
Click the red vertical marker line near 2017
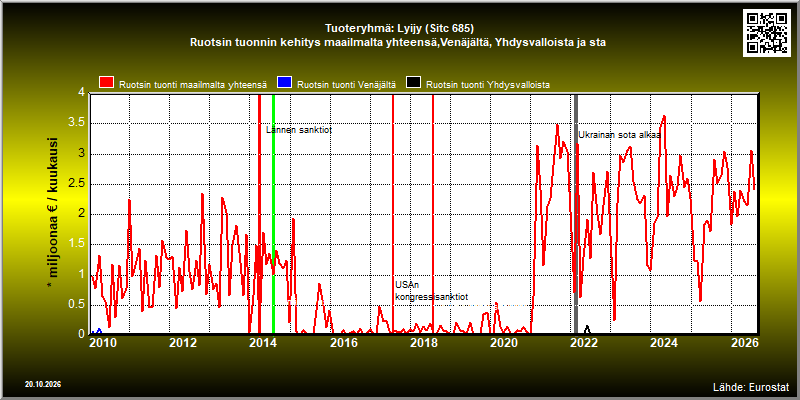[x=393, y=214]
